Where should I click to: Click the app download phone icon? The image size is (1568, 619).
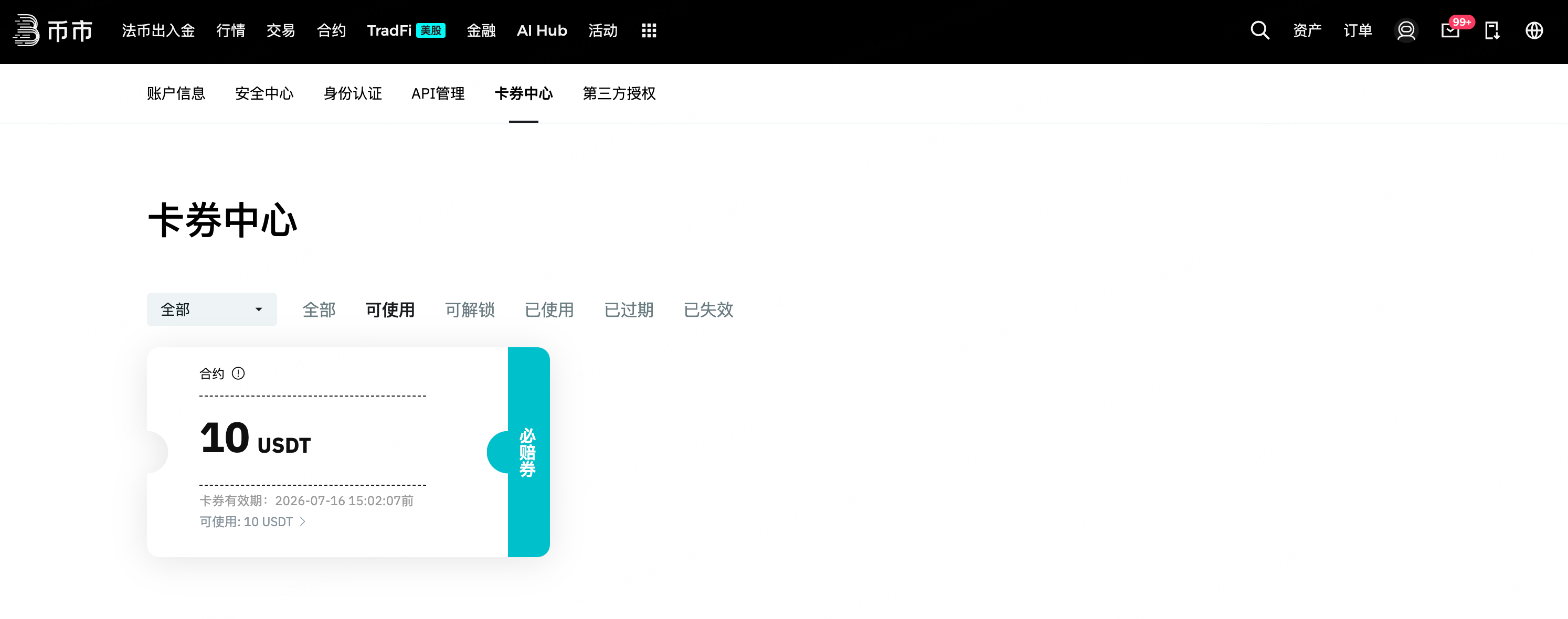point(1492,30)
